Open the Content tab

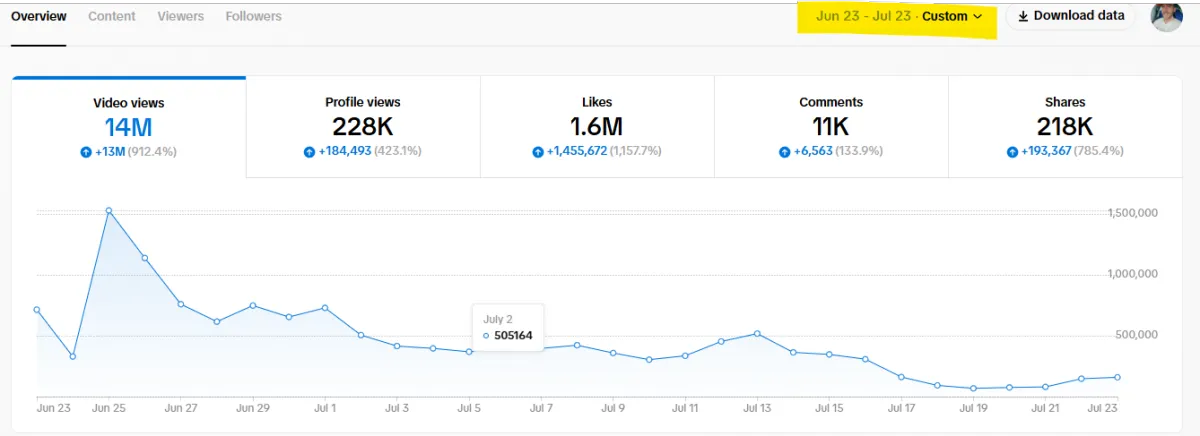click(112, 16)
